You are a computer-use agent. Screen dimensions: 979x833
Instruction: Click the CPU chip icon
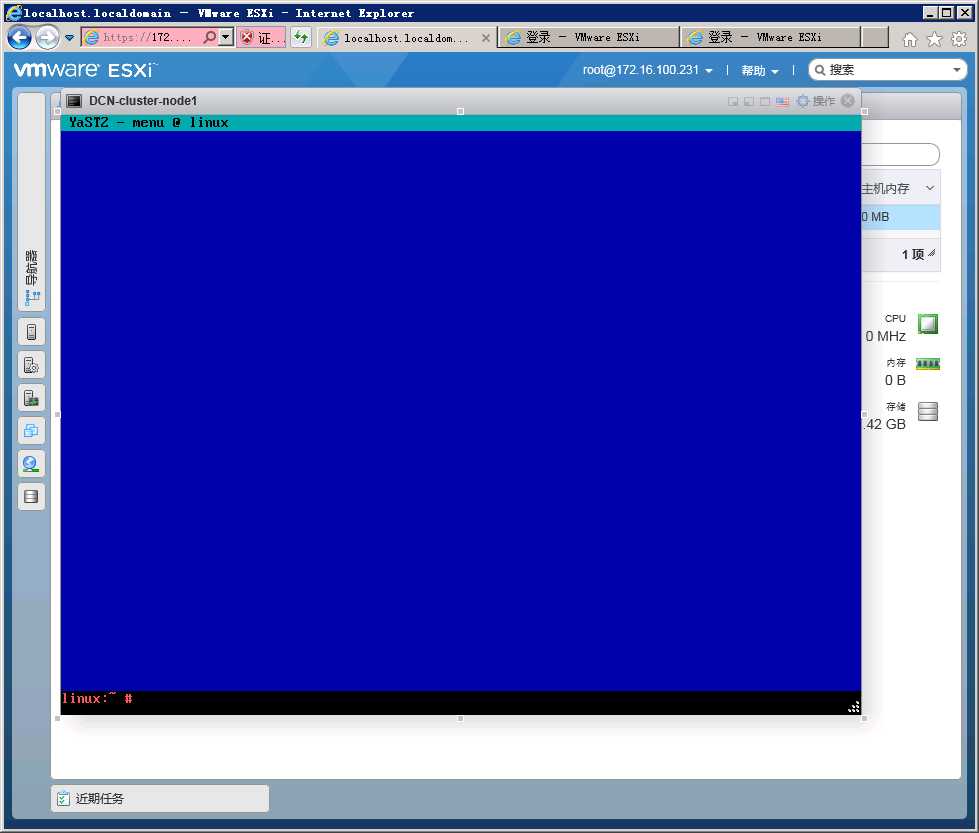click(x=928, y=324)
